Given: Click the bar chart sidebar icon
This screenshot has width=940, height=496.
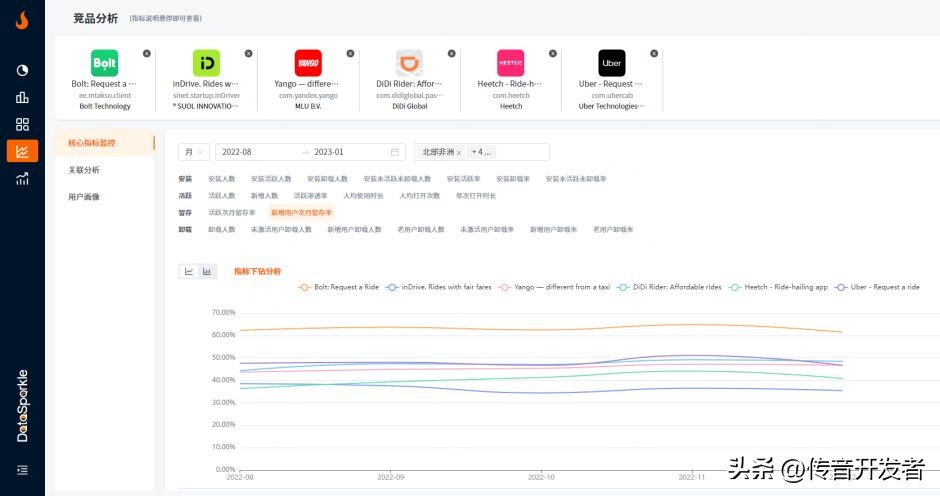Looking at the screenshot, I should tap(22, 97).
